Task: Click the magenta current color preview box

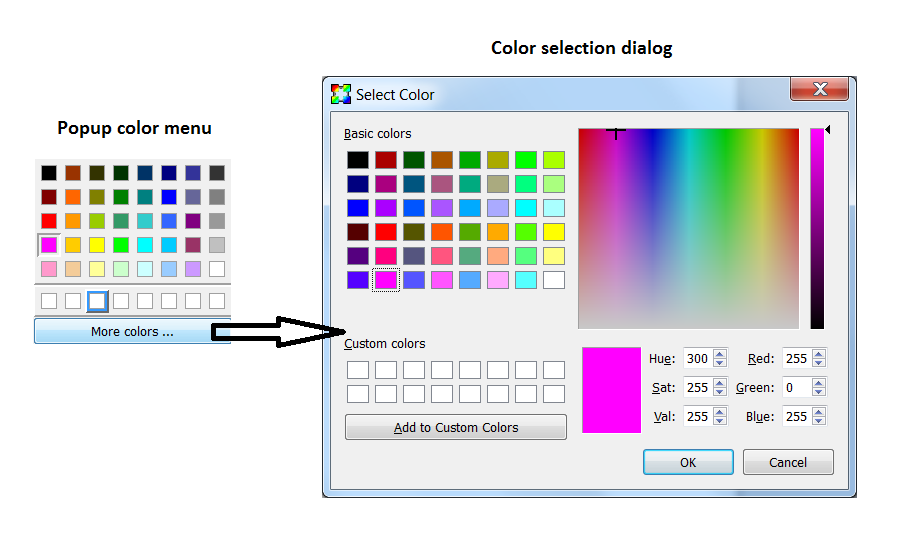Action: (x=612, y=390)
